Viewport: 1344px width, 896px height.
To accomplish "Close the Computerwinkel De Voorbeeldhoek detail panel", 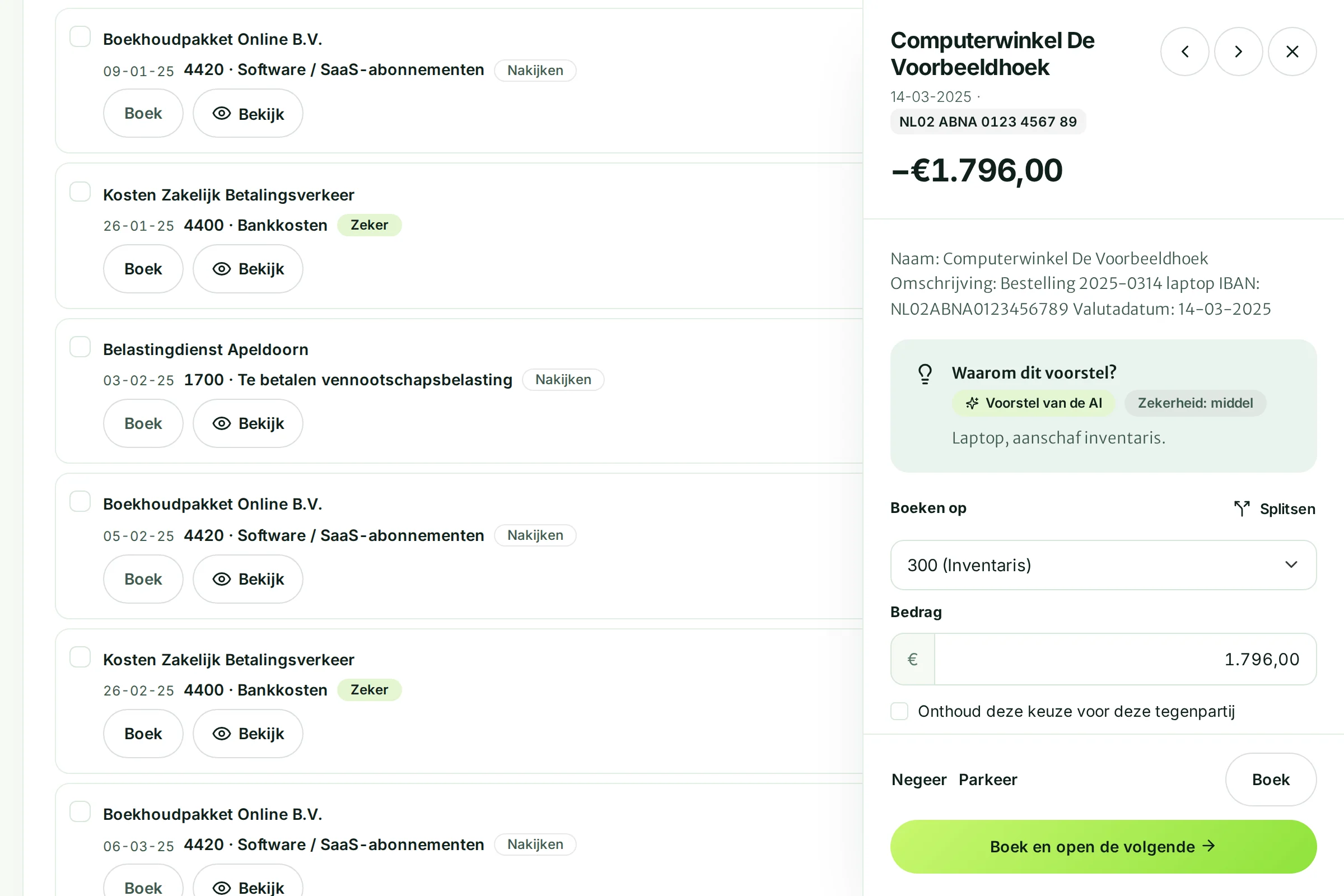I will pyautogui.click(x=1292, y=52).
